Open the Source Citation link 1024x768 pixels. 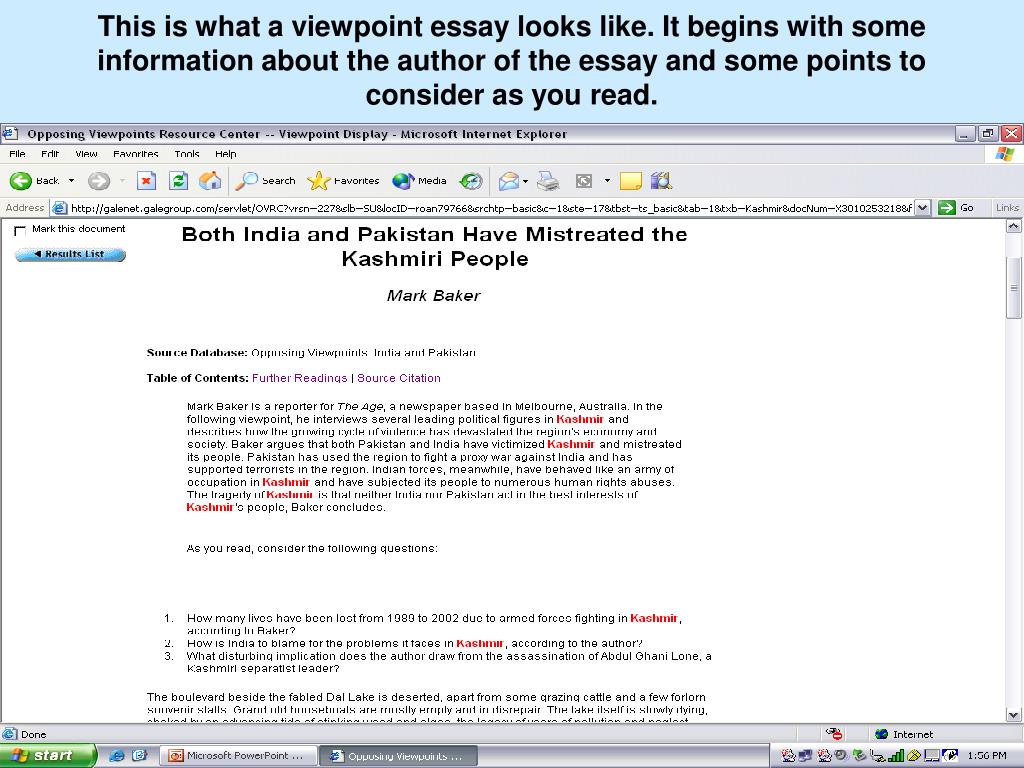398,378
